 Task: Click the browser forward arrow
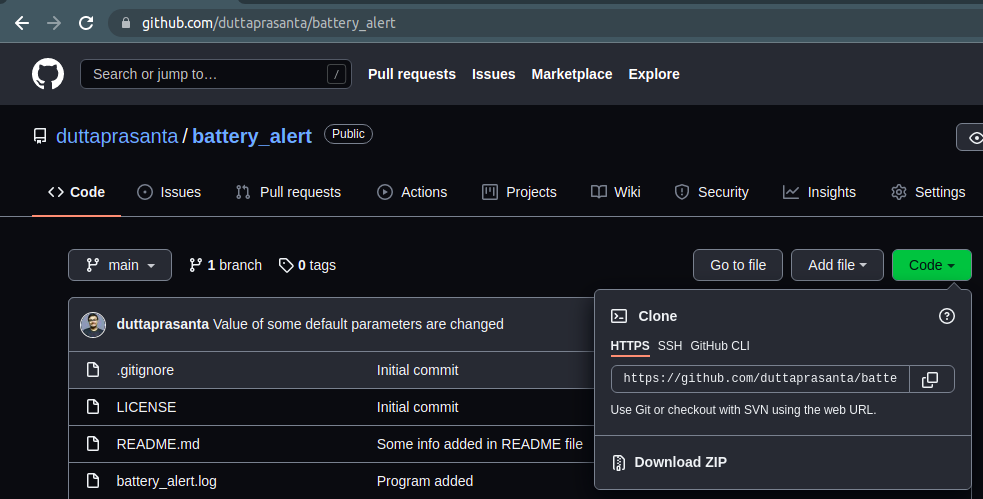pos(54,23)
